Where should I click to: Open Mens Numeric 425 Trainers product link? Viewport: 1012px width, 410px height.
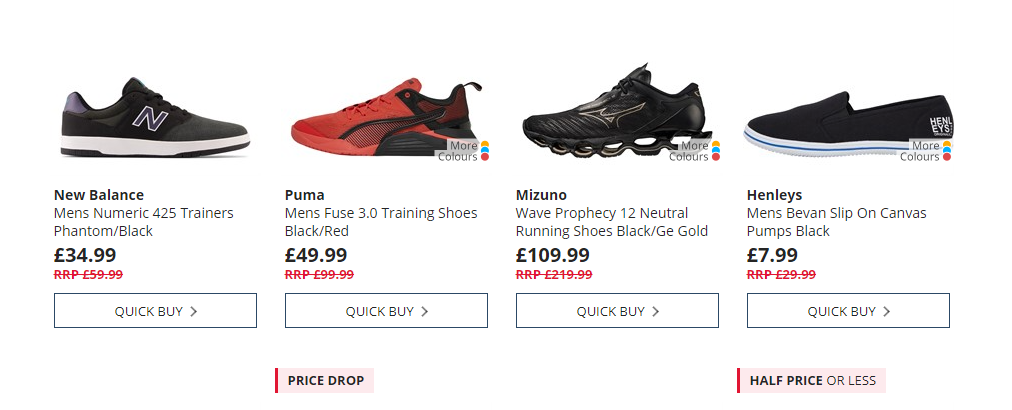point(143,222)
